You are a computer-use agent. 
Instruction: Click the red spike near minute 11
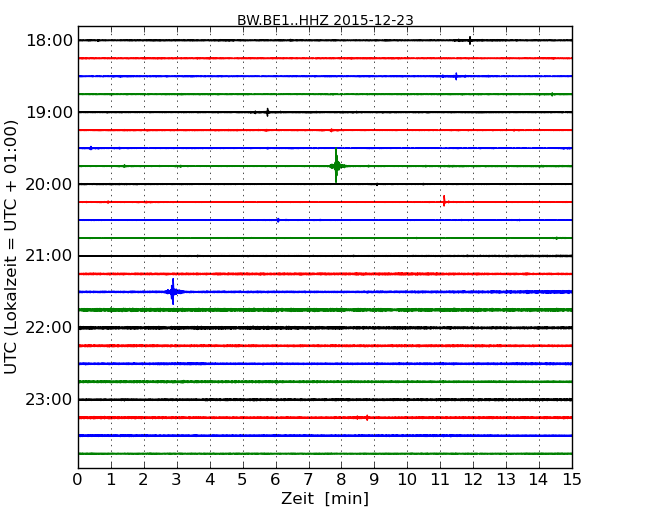(444, 201)
